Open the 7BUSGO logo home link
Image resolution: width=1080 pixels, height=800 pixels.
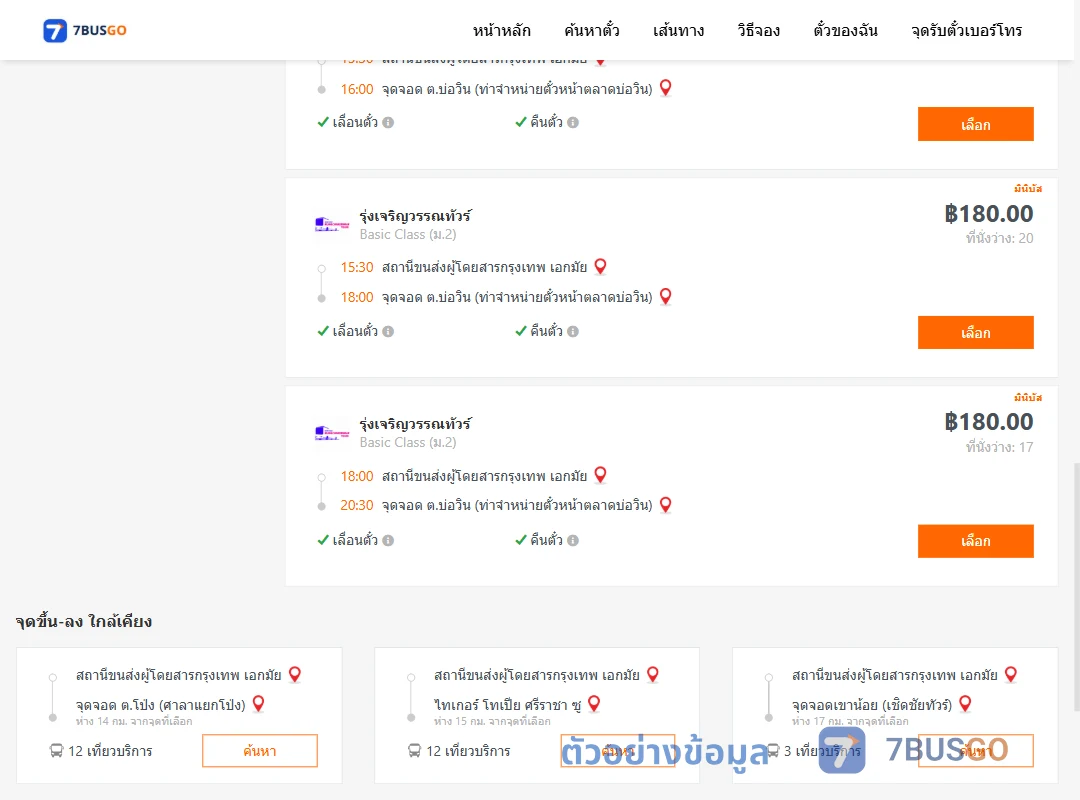pyautogui.click(x=85, y=30)
